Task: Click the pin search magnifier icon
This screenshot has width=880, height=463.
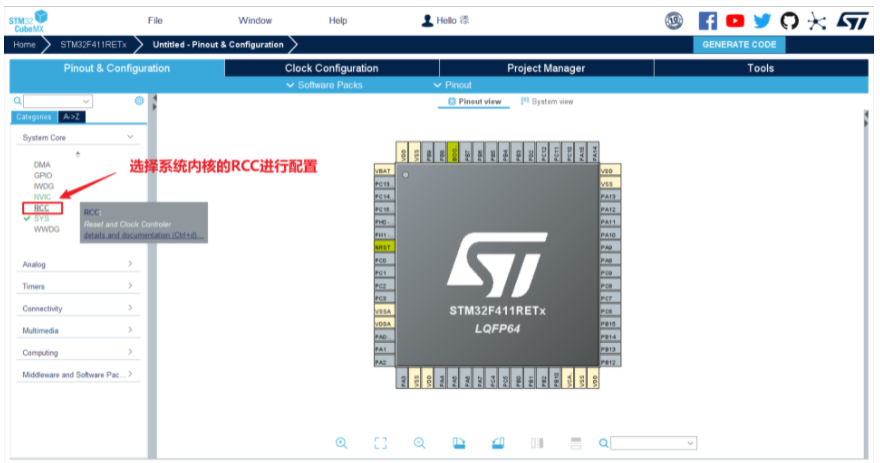Action: pos(603,443)
